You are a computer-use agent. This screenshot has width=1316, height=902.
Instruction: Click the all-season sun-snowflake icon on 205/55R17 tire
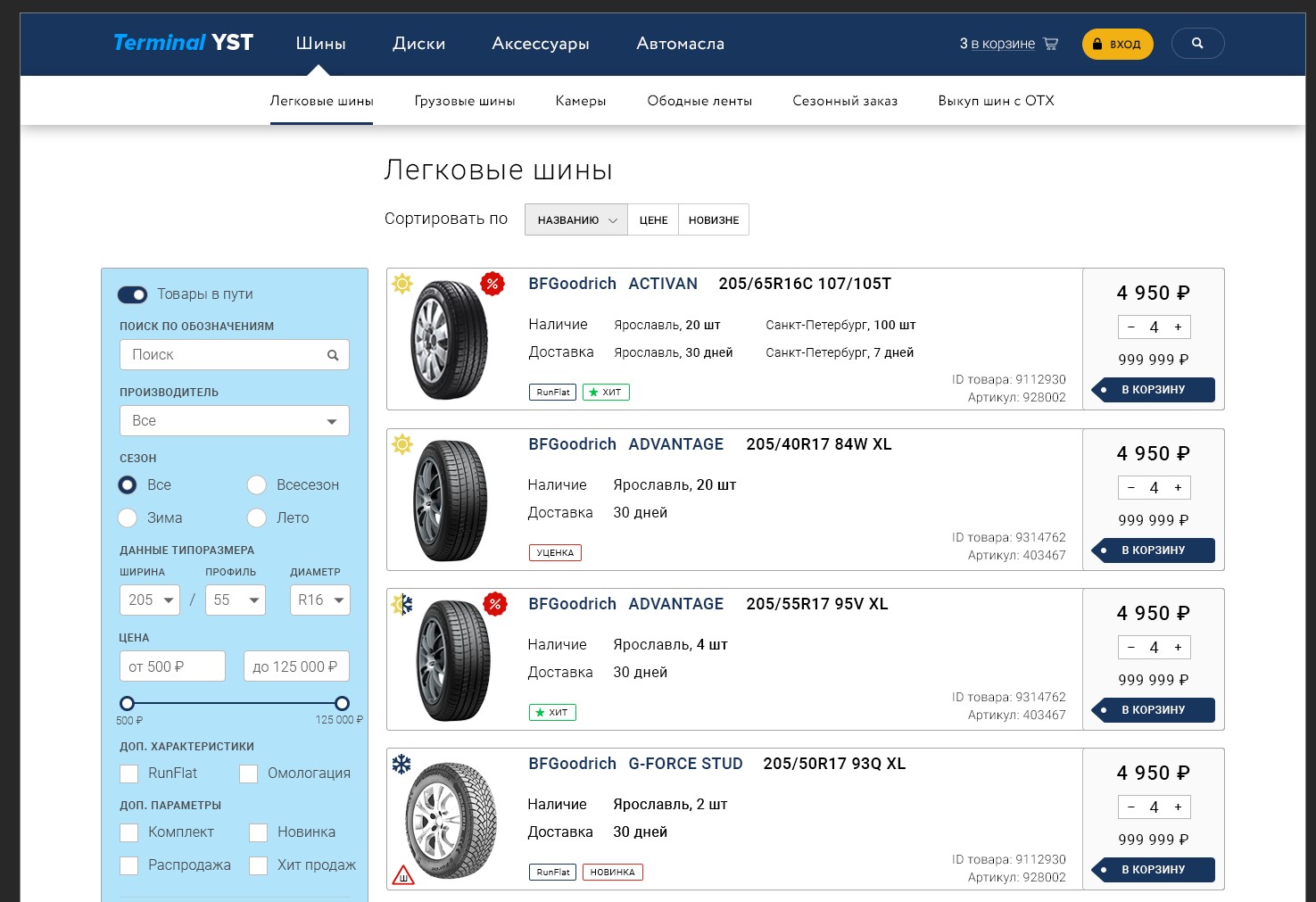(402, 604)
